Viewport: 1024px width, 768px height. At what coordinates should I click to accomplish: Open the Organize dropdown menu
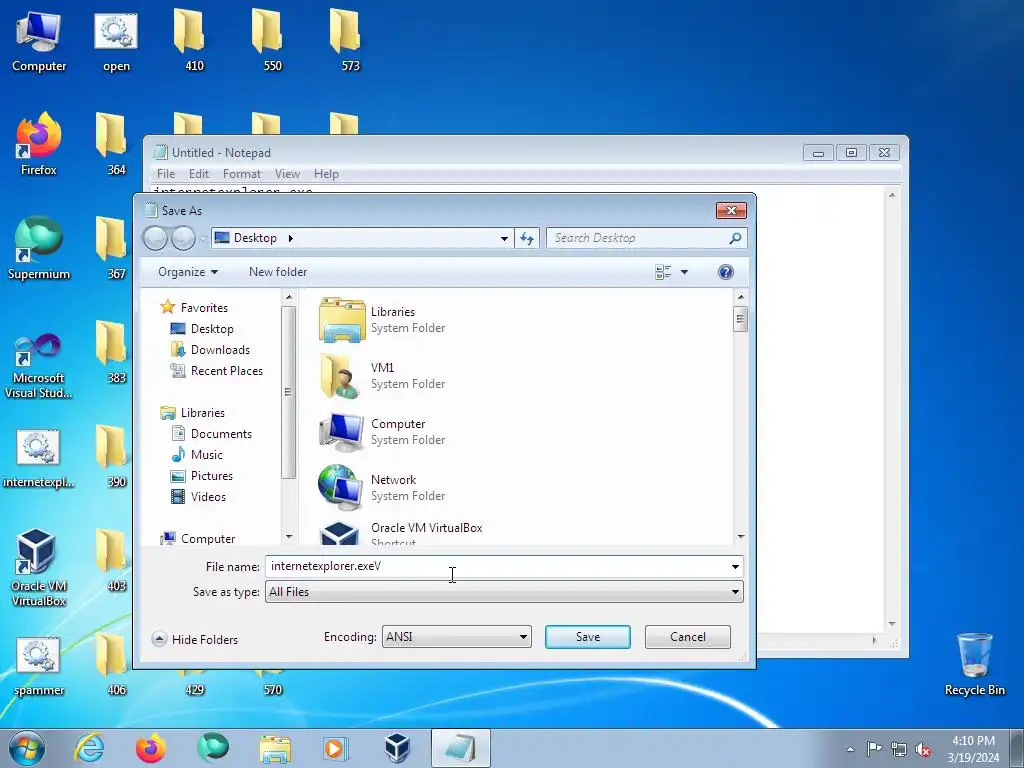[188, 272]
